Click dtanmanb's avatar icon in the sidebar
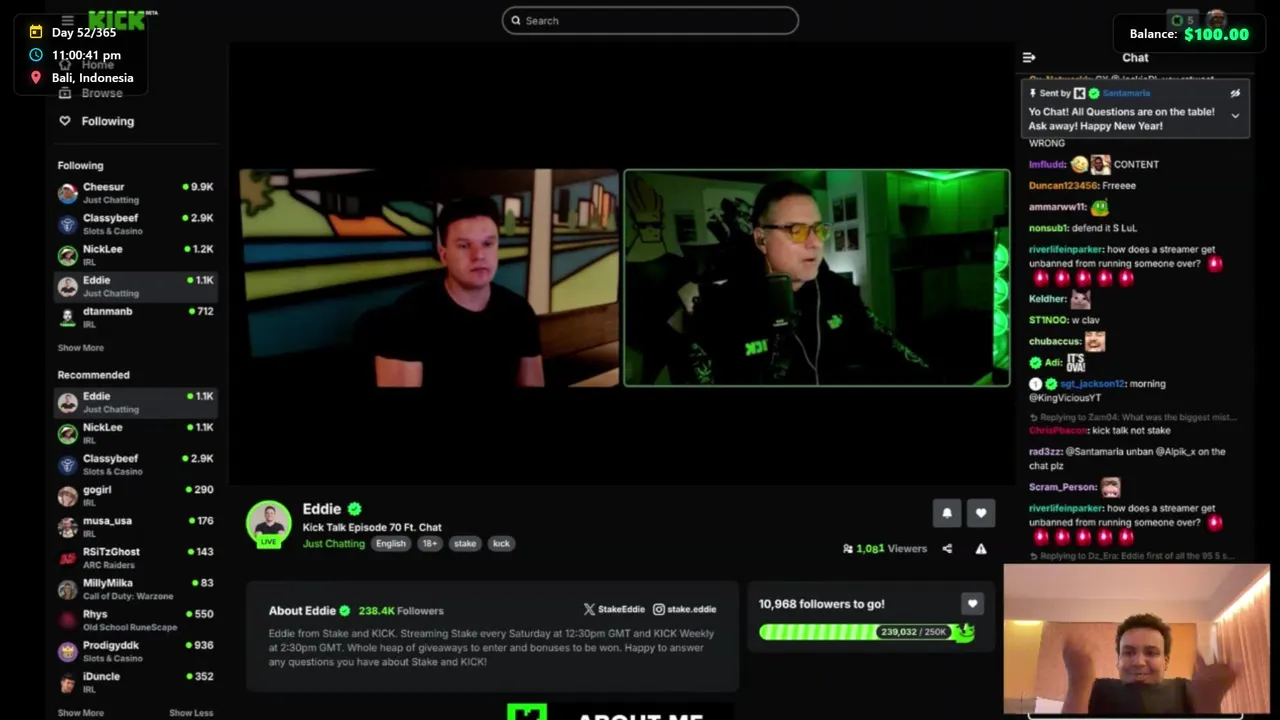The image size is (1280, 720). pos(67,317)
